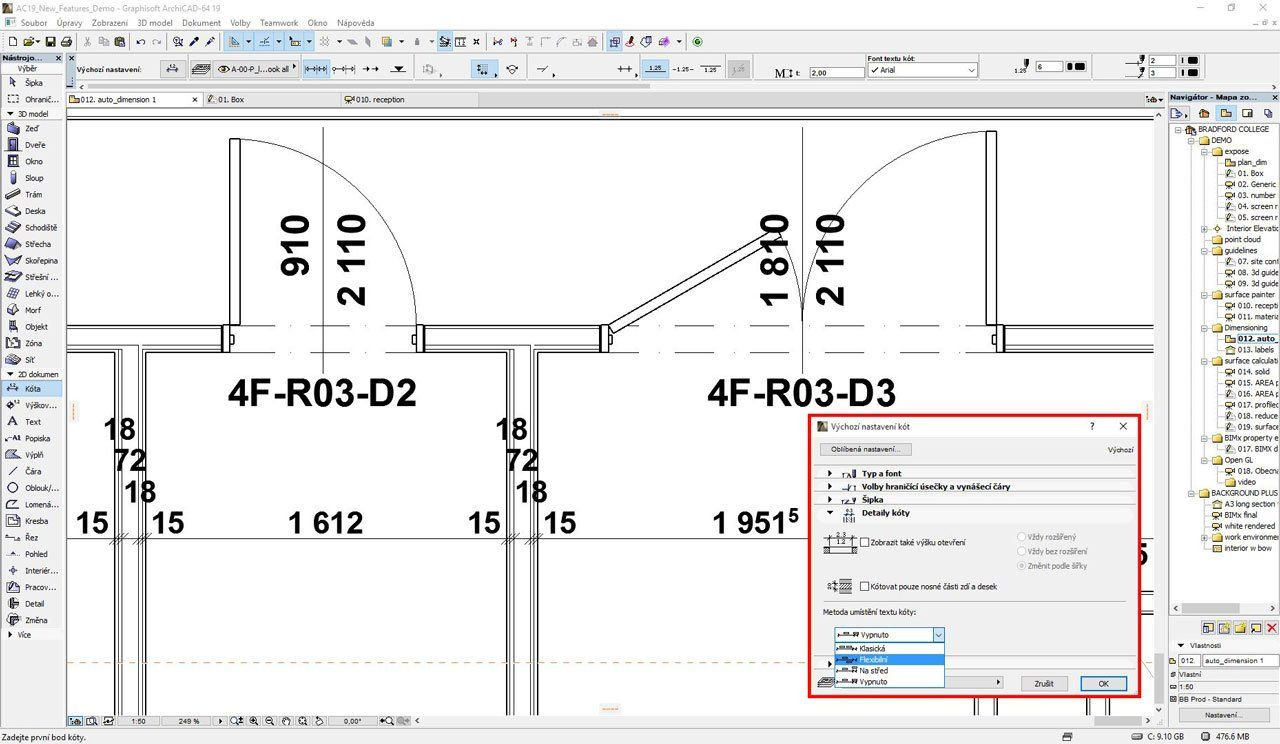Check 'Kótovat pouze nosné části zdí a desek'
Image resolution: width=1280 pixels, height=744 pixels.
click(x=865, y=586)
